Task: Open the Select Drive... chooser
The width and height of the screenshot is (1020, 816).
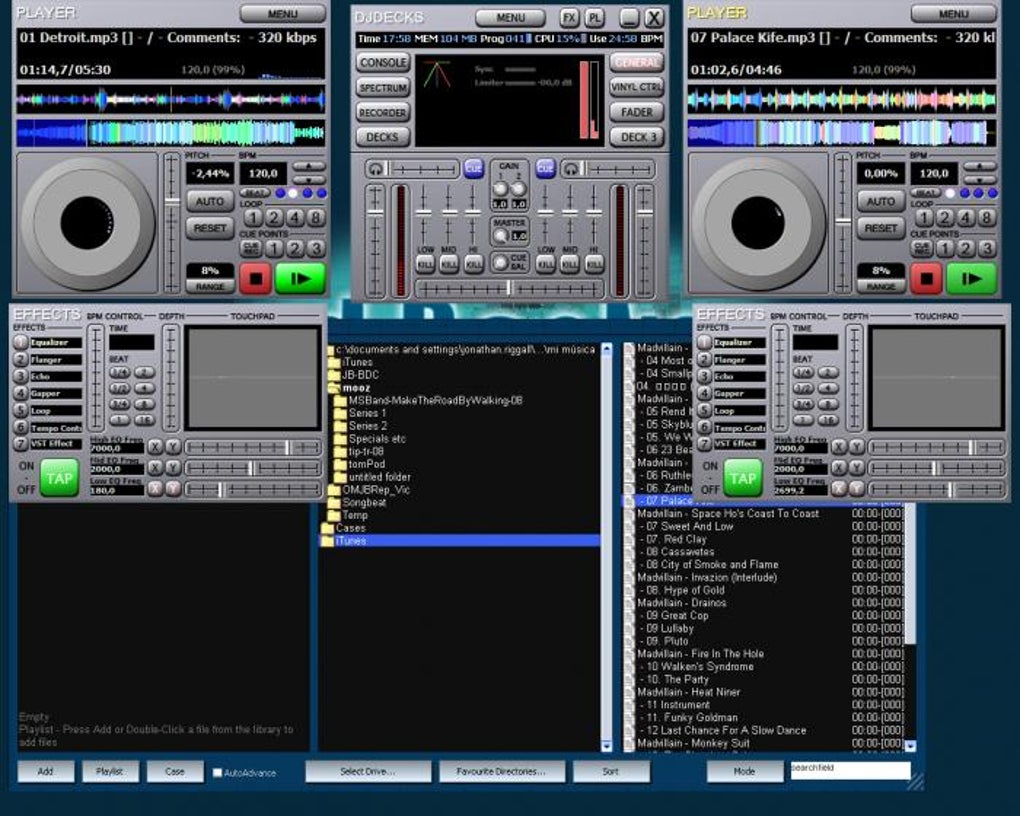Action: [x=368, y=771]
